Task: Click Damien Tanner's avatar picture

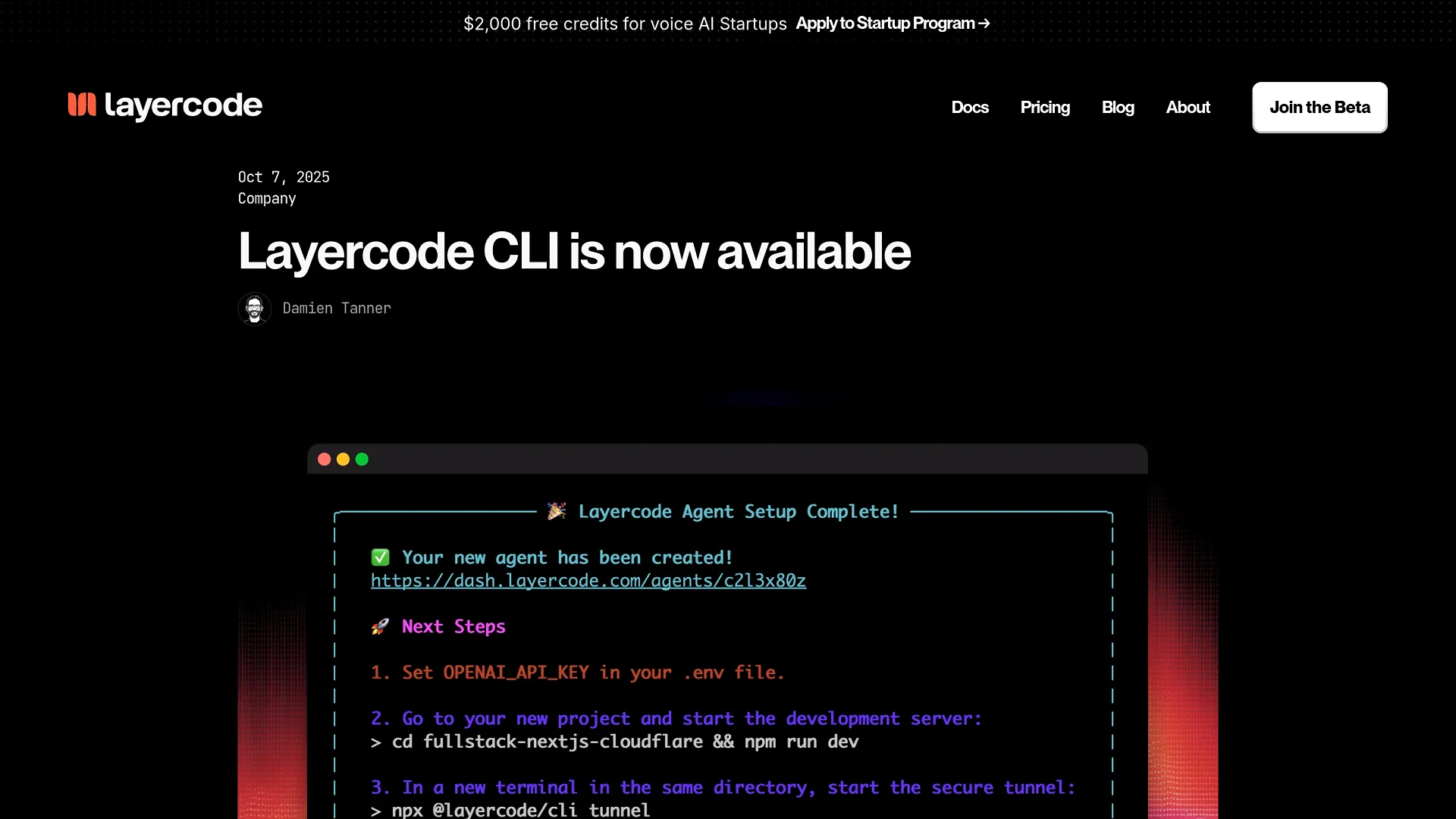Action: (255, 309)
